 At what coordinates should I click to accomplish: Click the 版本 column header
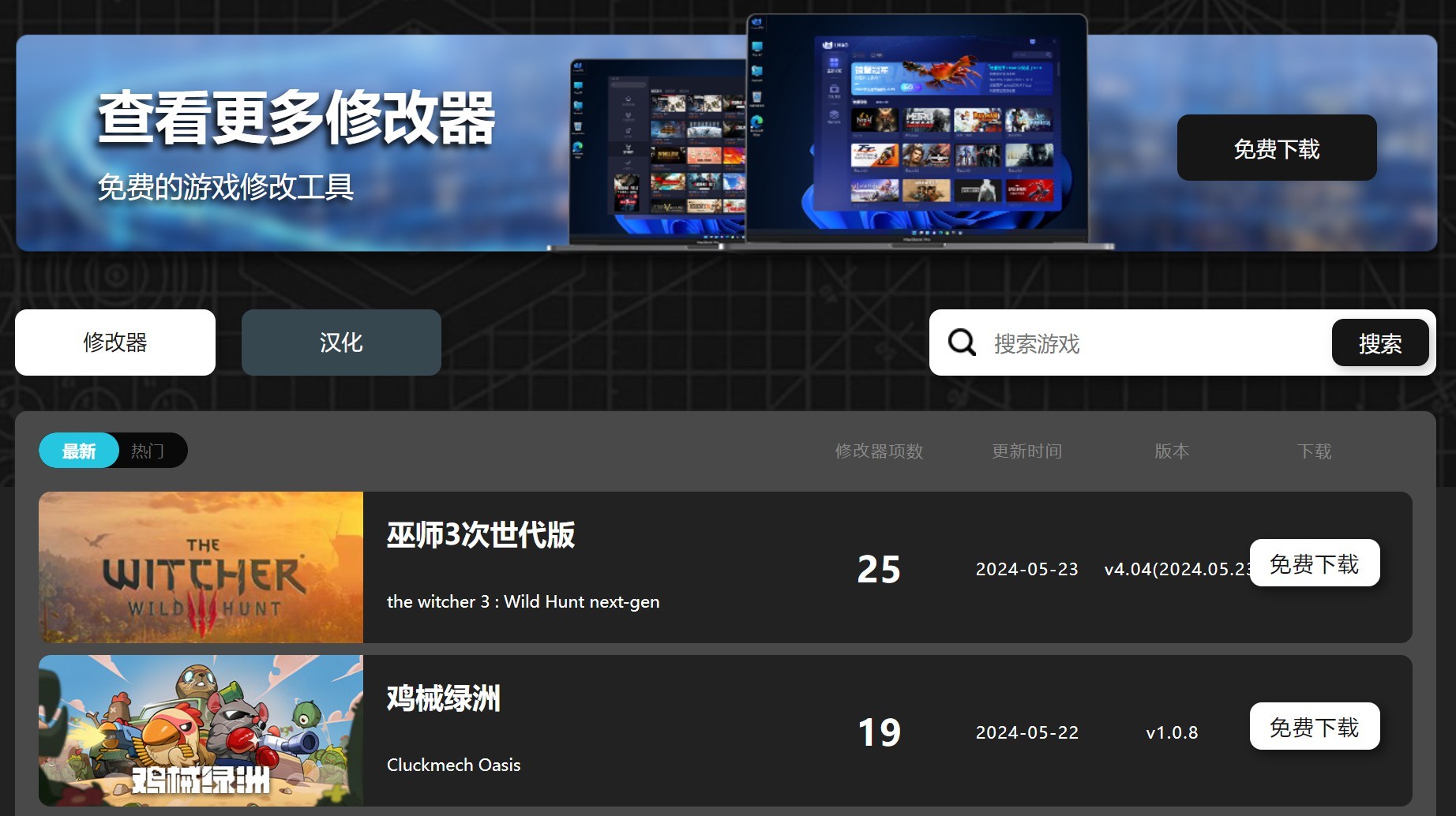pos(1172,451)
